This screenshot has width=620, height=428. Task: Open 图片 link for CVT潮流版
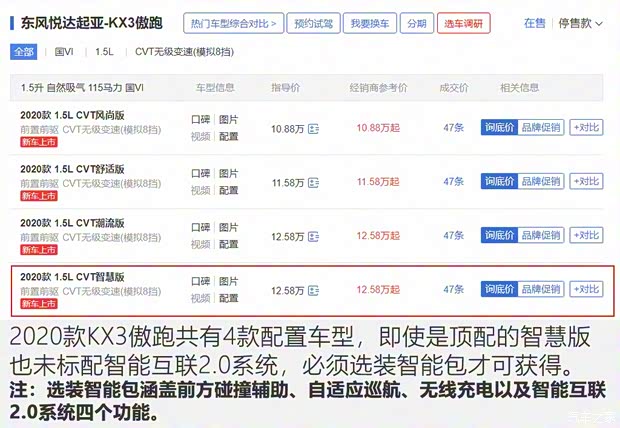pos(229,227)
